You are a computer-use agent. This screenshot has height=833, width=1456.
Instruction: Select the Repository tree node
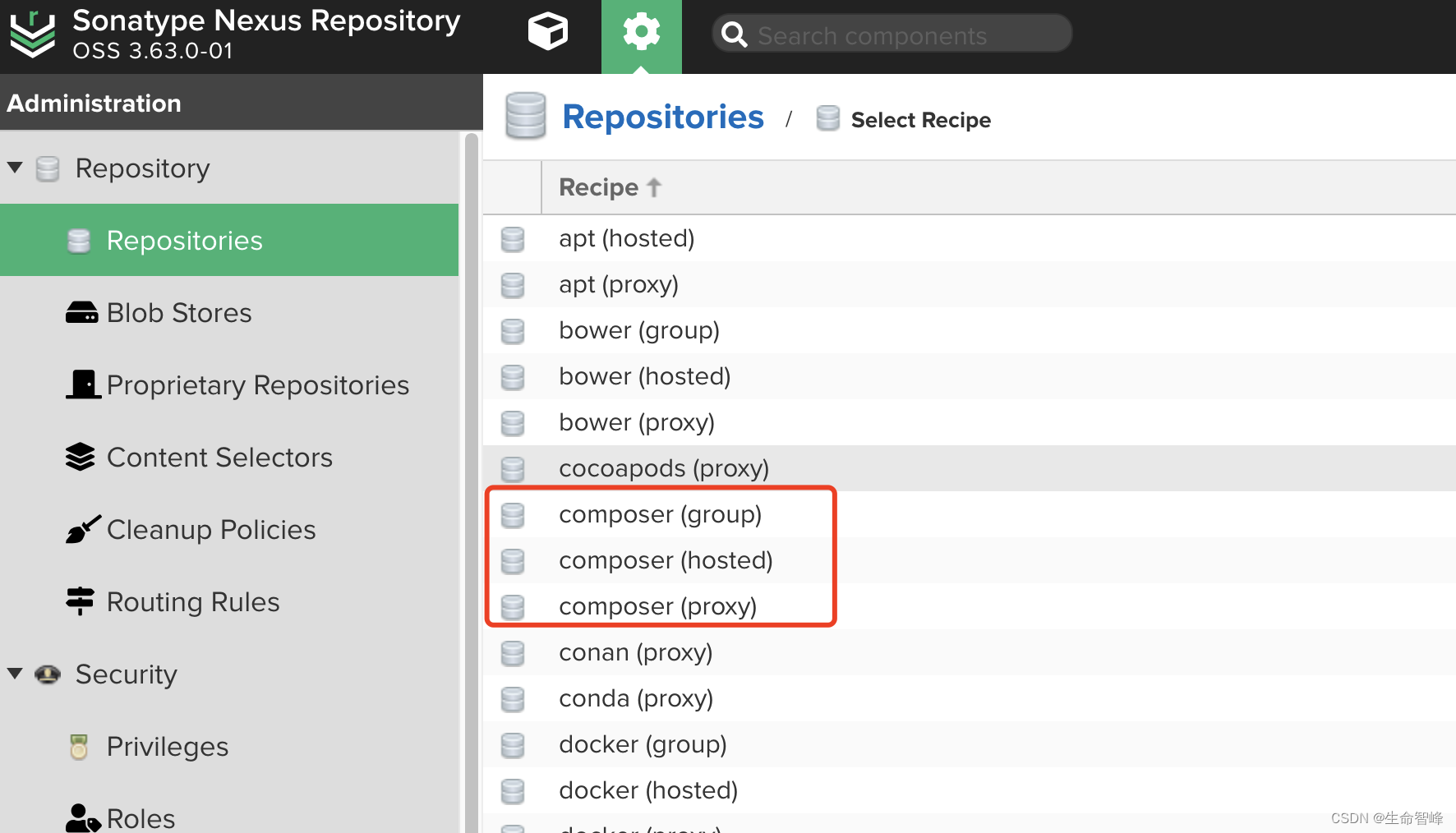point(142,168)
